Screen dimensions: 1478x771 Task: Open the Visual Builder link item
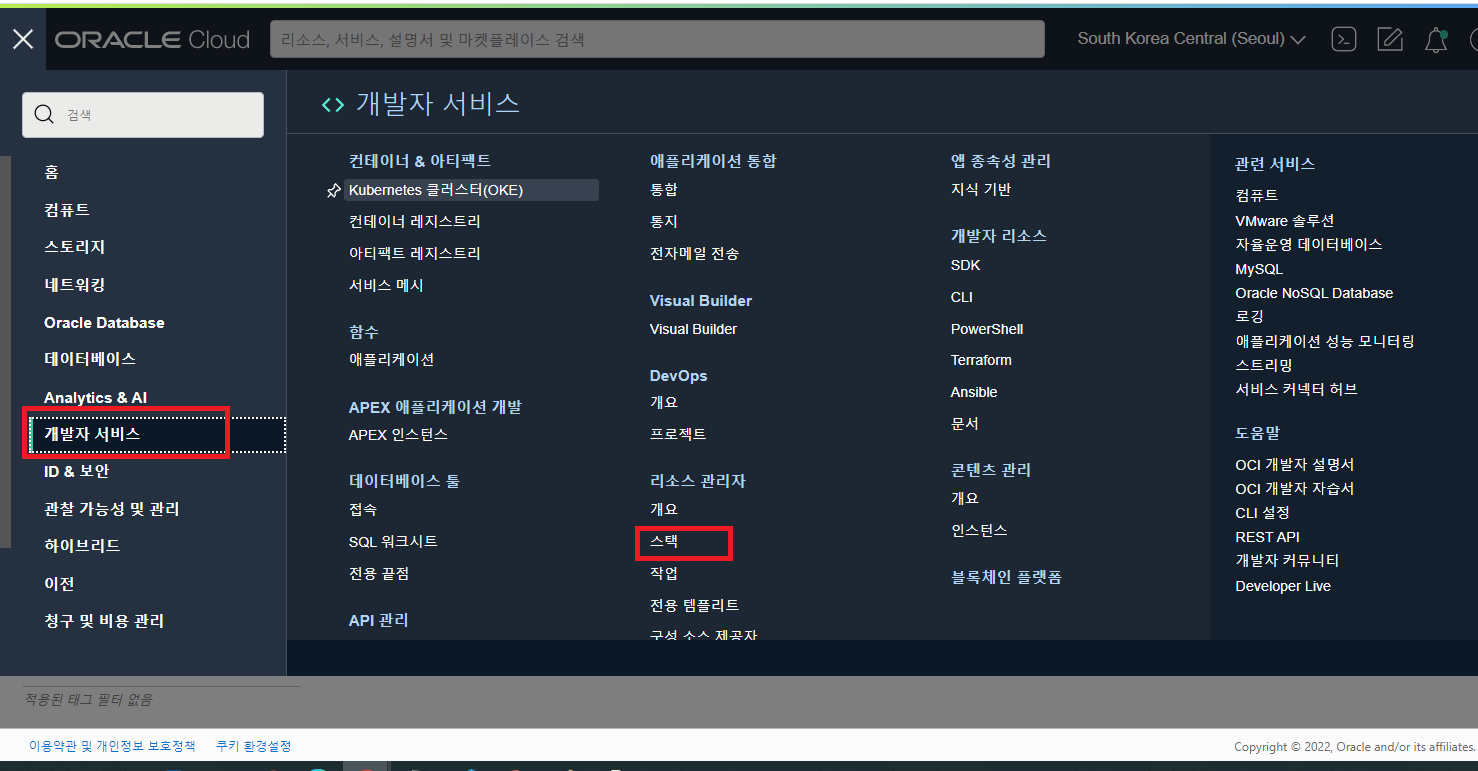(x=693, y=329)
